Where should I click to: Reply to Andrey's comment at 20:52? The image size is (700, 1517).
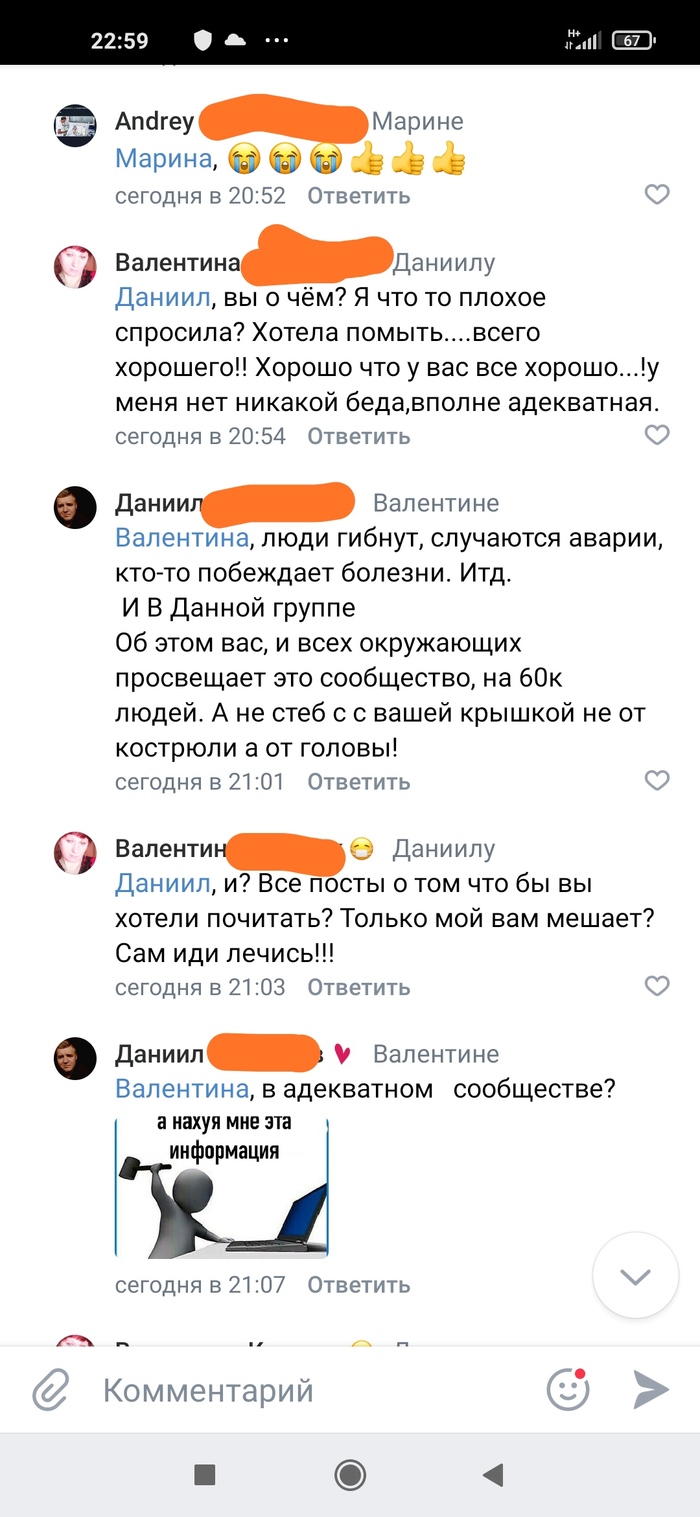pyautogui.click(x=358, y=196)
